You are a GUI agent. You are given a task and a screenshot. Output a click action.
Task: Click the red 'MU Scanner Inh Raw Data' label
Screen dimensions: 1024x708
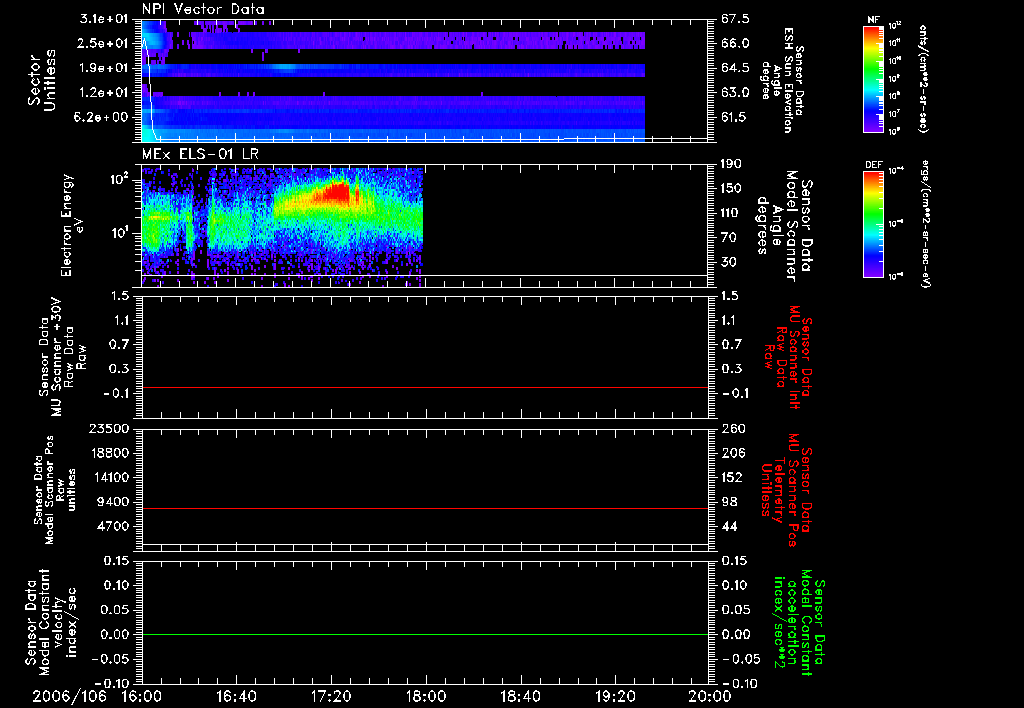click(790, 358)
